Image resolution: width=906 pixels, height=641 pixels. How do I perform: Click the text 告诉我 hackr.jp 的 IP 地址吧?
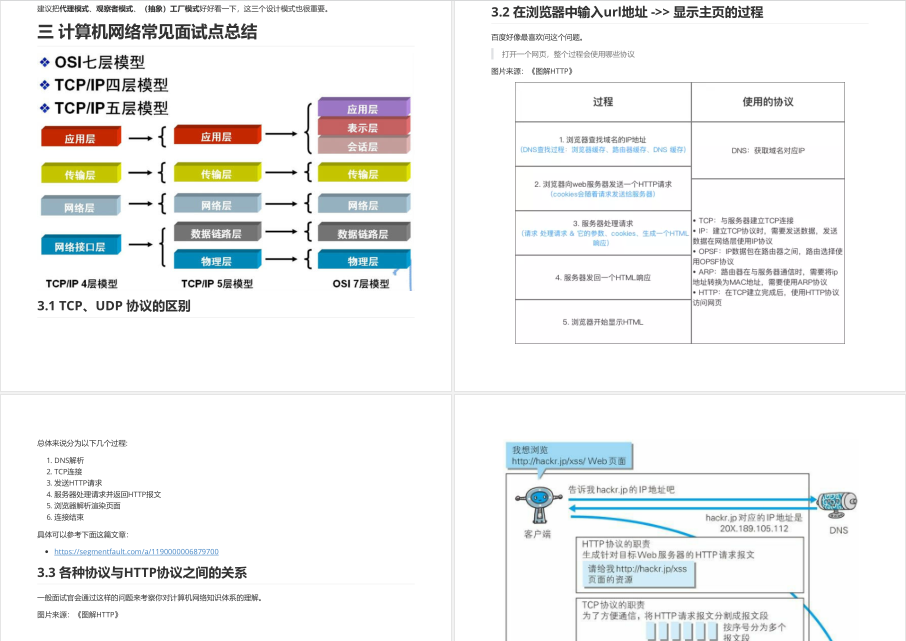coord(621,490)
